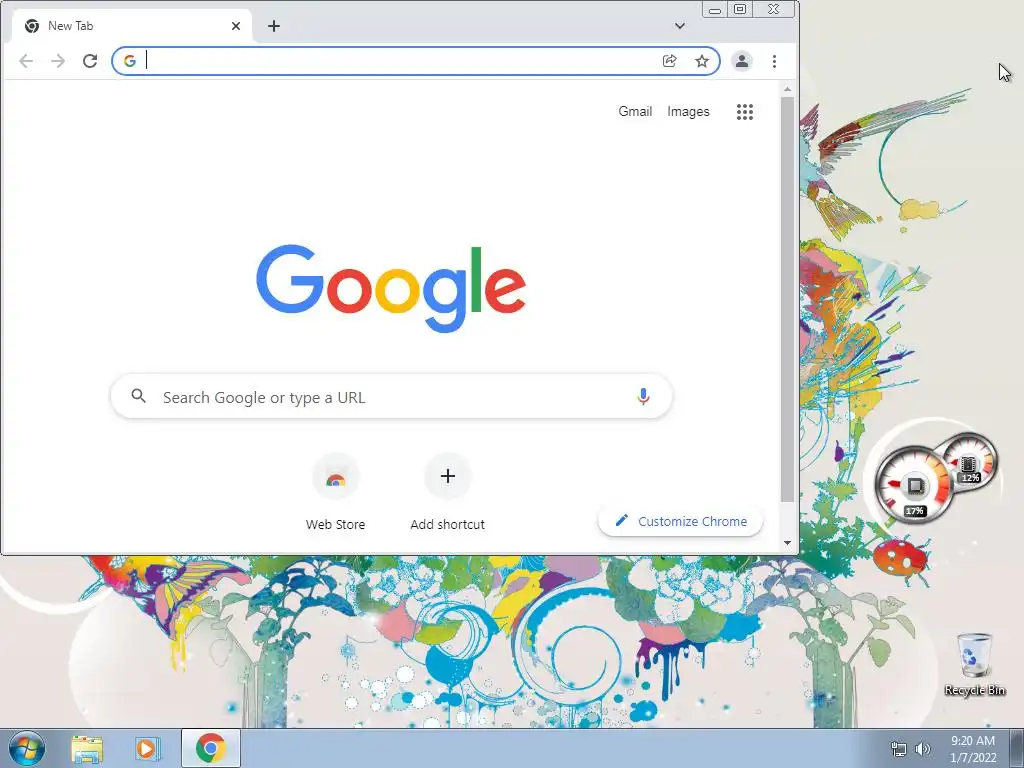Open Windows Explorer from the taskbar
The width and height of the screenshot is (1024, 768).
87,748
